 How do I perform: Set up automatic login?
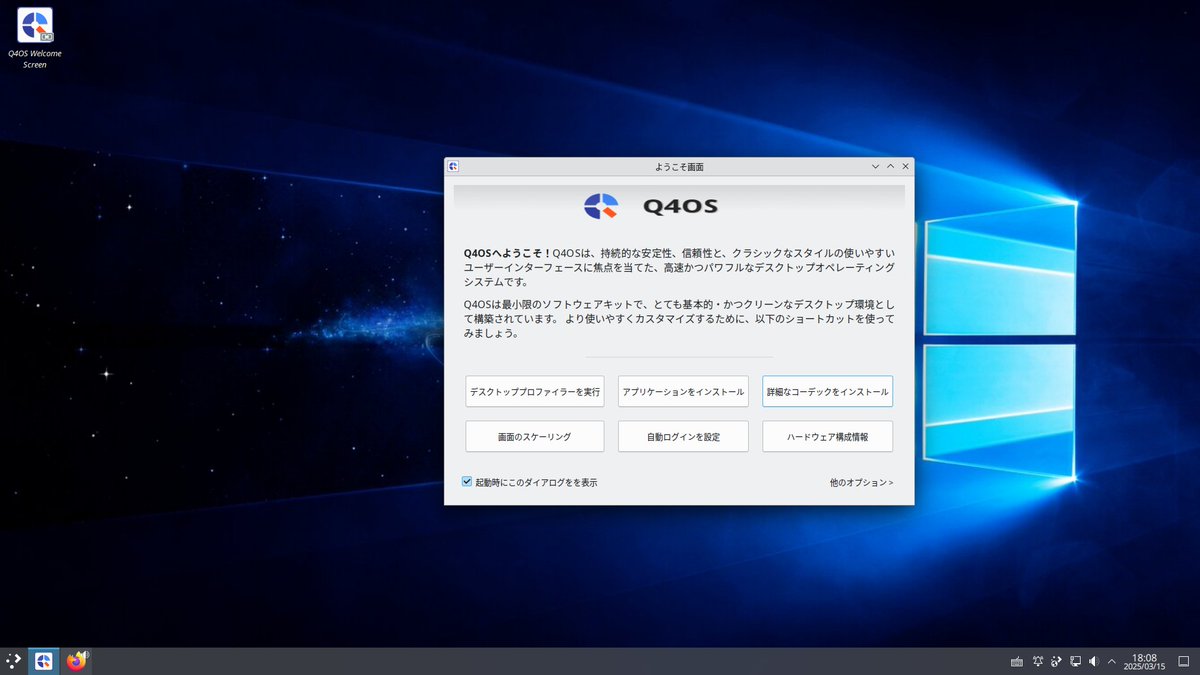pyautogui.click(x=683, y=436)
